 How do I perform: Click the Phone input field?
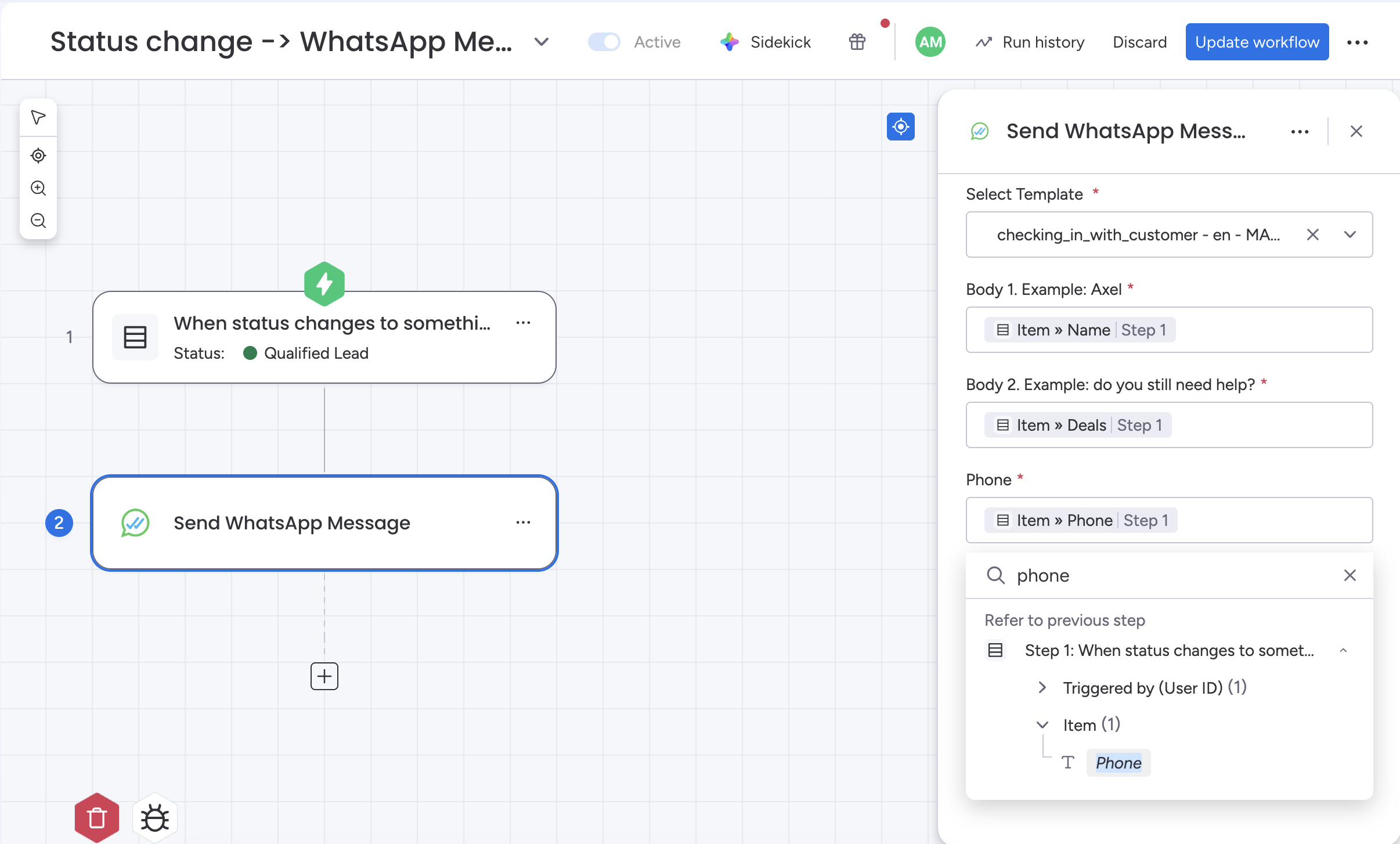pyautogui.click(x=1169, y=520)
